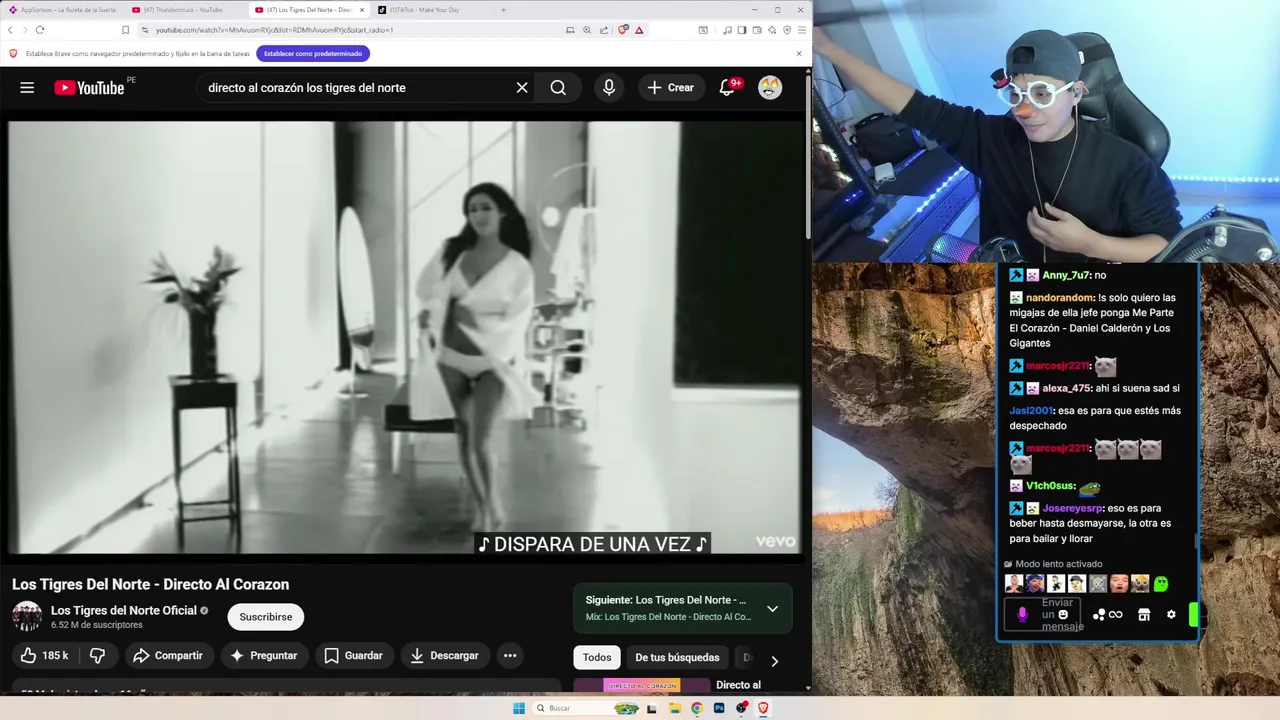
Task: Run the search with the magnifier button
Action: click(558, 88)
